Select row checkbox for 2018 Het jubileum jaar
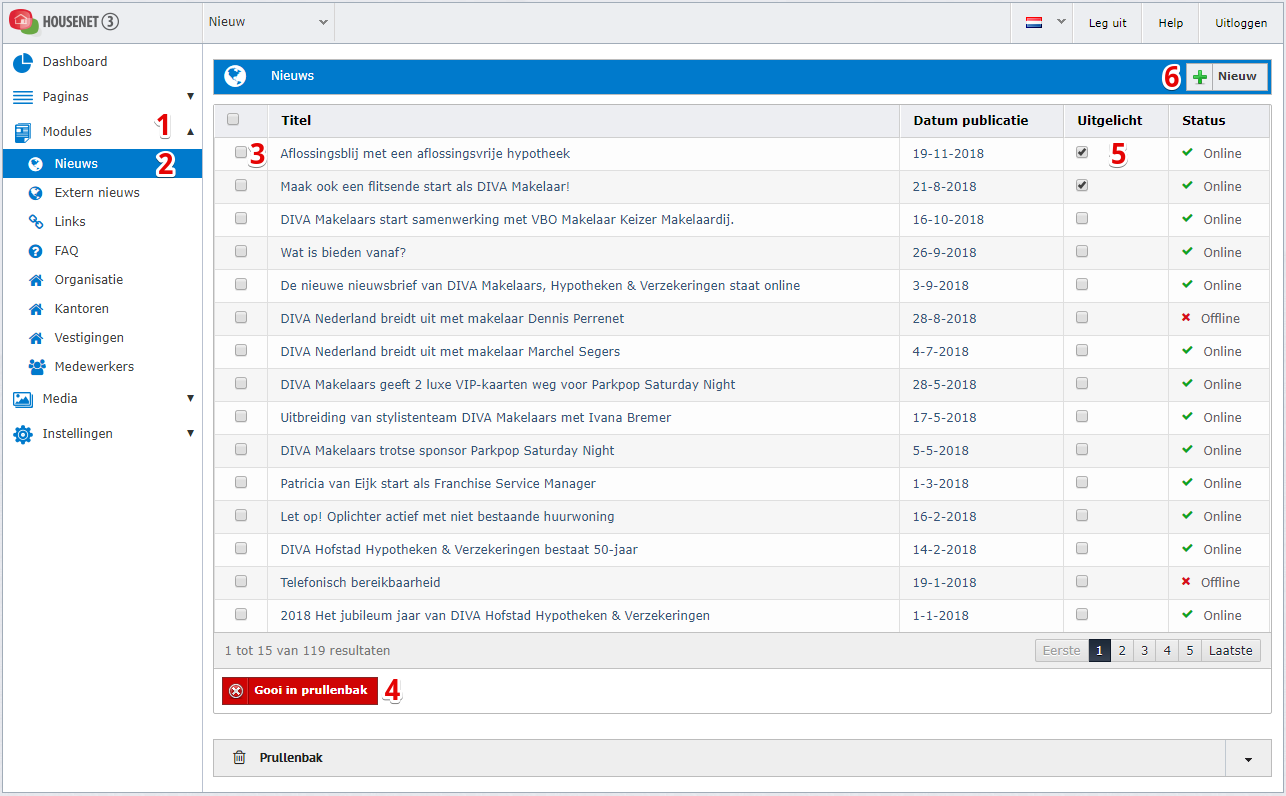Image resolution: width=1286 pixels, height=796 pixels. (x=241, y=615)
